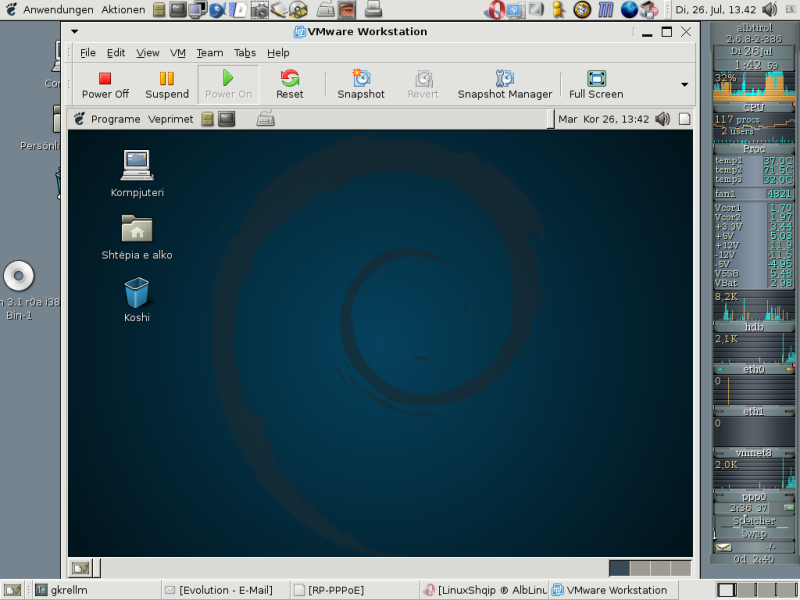Open CD and film launcher
The height and width of the screenshot is (600, 800).
[298, 10]
